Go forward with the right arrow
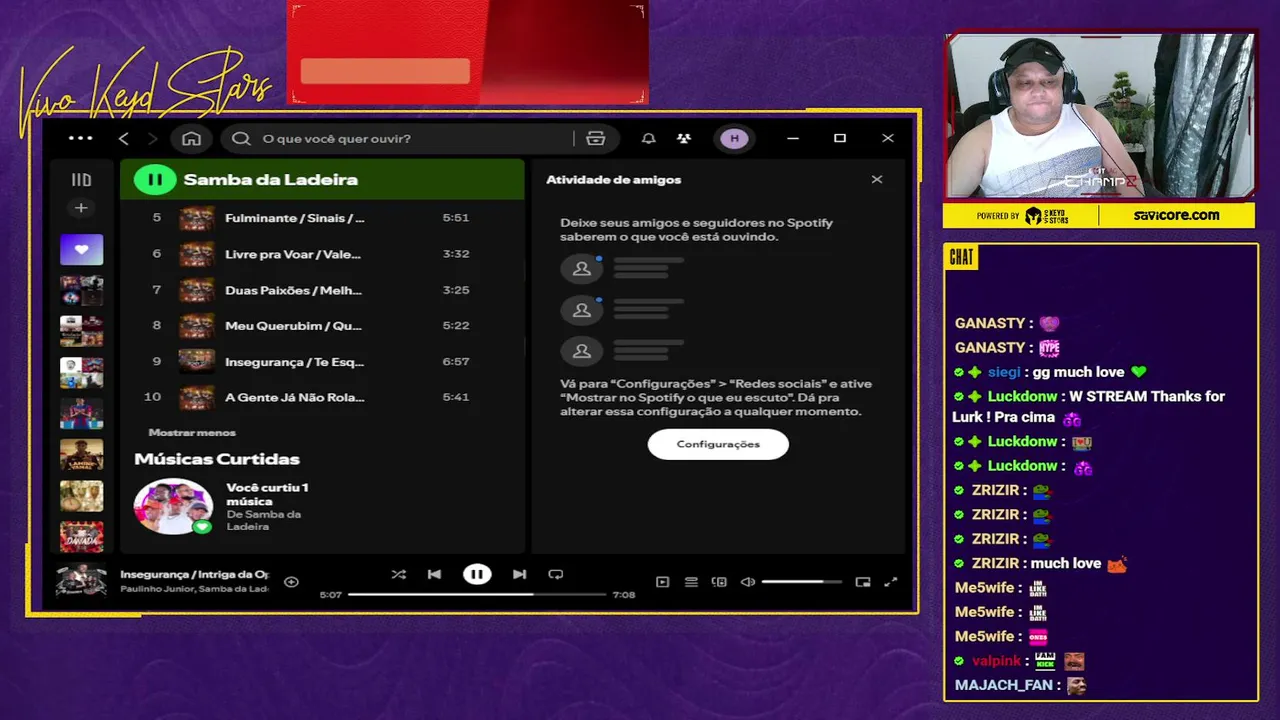 [152, 139]
